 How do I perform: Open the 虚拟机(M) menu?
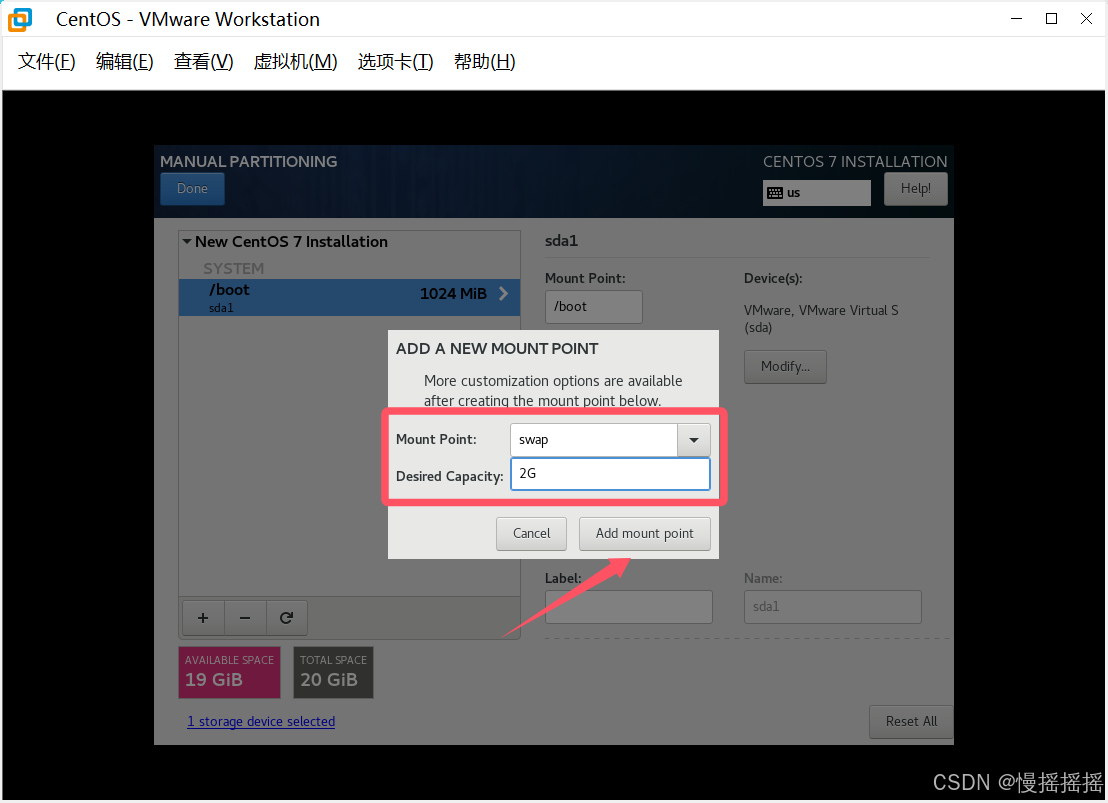(x=295, y=61)
